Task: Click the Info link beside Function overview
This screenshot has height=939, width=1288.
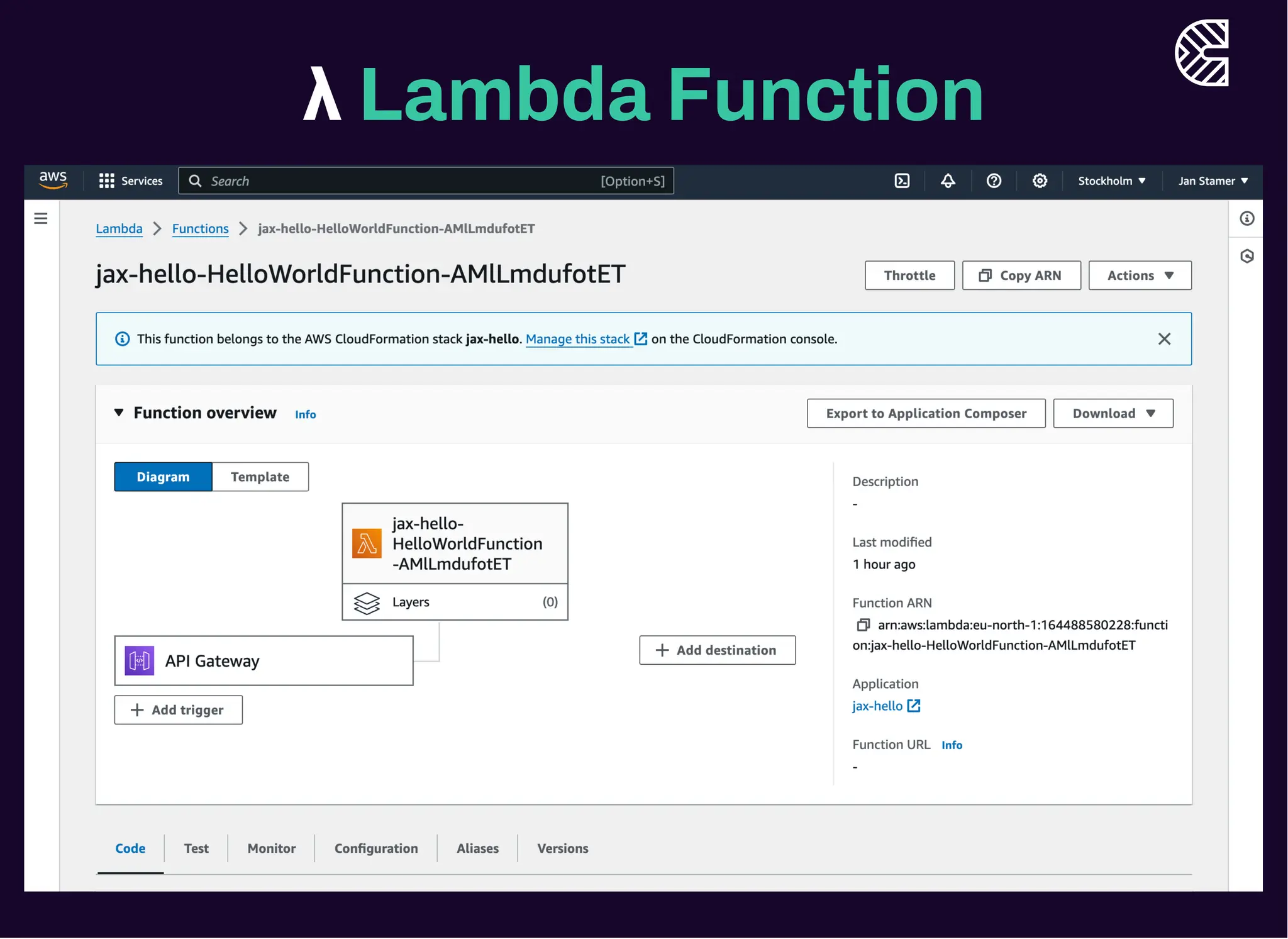Action: (305, 414)
